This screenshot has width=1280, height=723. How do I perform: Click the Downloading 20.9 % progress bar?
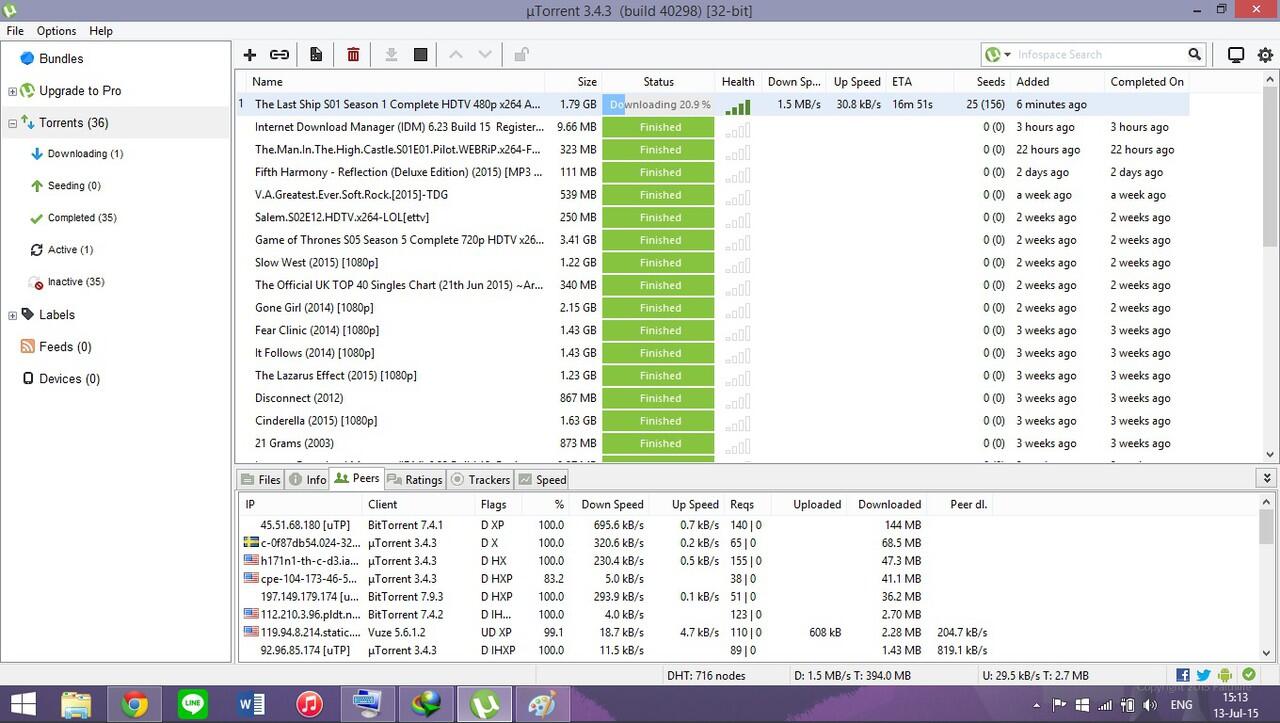pyautogui.click(x=659, y=104)
